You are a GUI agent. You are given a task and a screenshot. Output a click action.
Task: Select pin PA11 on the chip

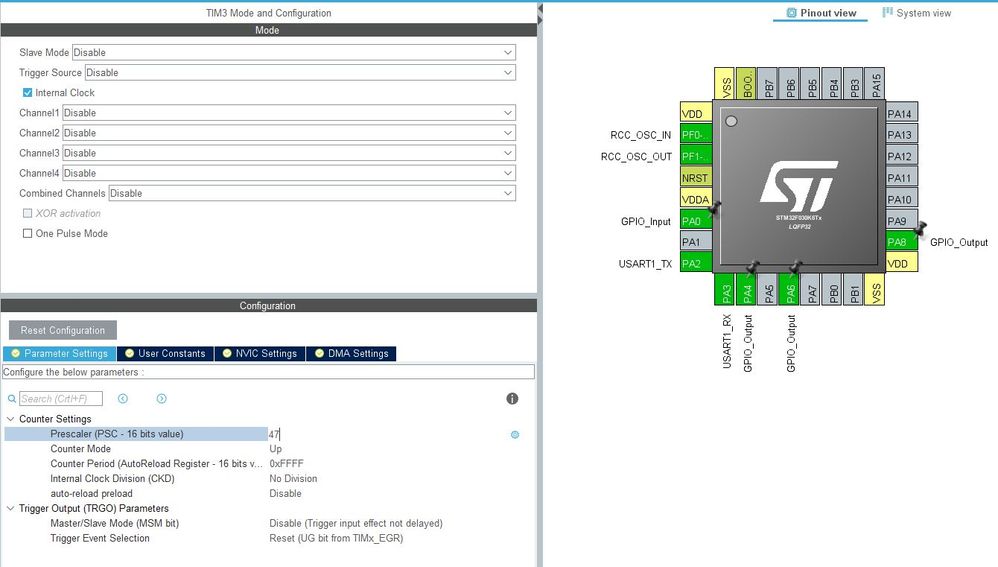click(x=901, y=178)
